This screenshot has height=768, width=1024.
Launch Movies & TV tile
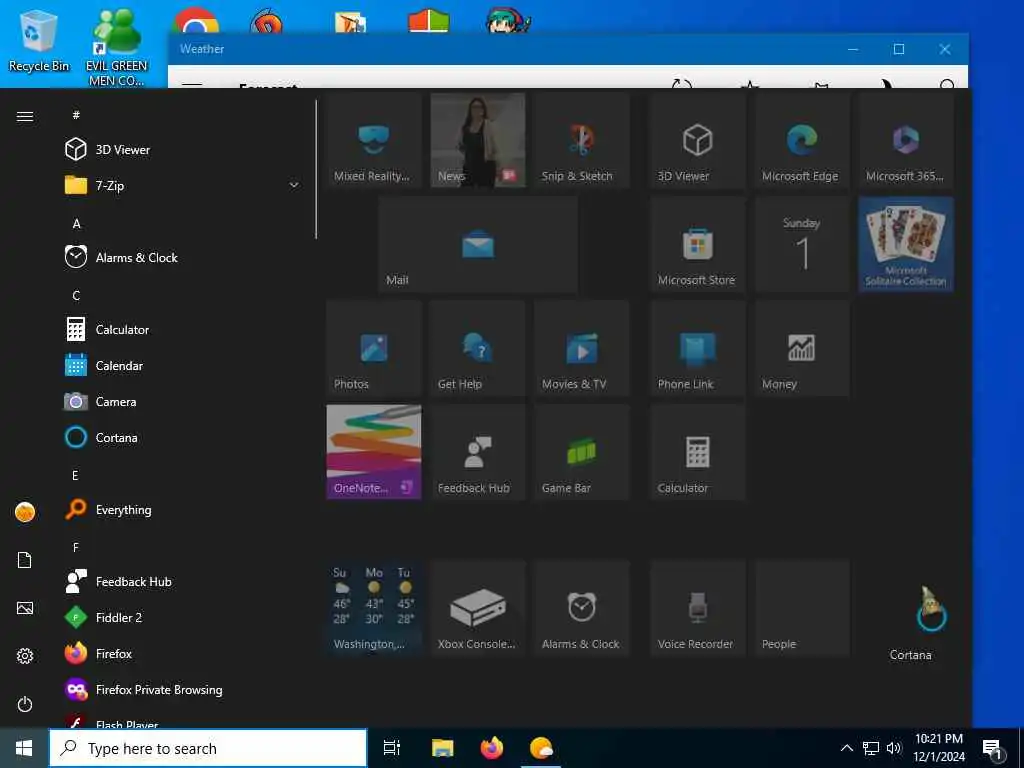tap(582, 348)
